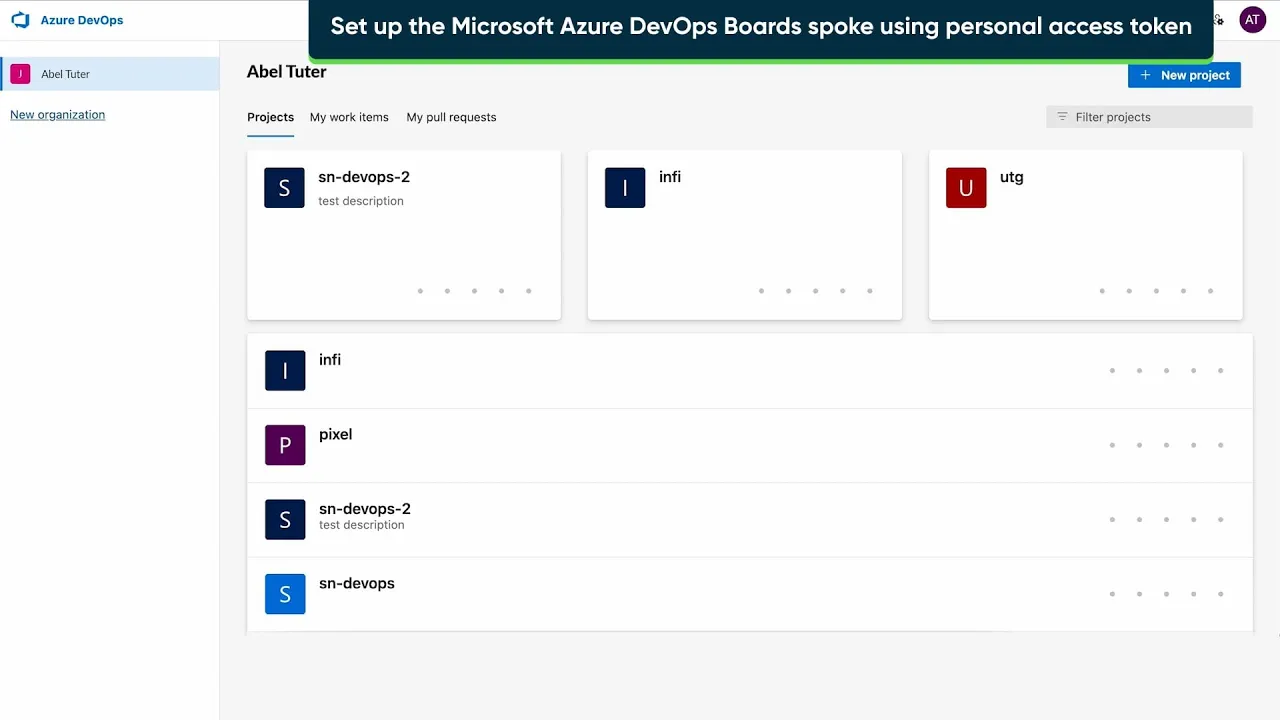The image size is (1280, 720).
Task: Click the utg project card icon
Action: tap(965, 187)
